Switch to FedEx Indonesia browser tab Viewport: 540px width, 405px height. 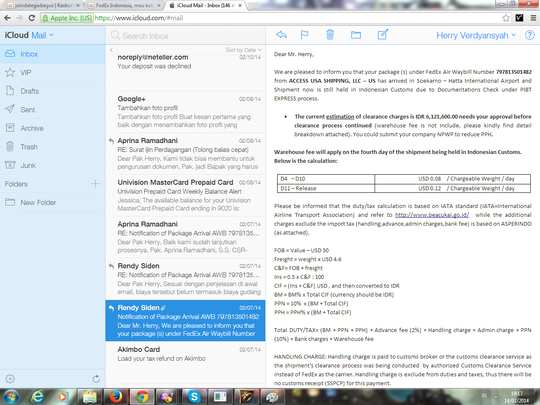point(124,6)
